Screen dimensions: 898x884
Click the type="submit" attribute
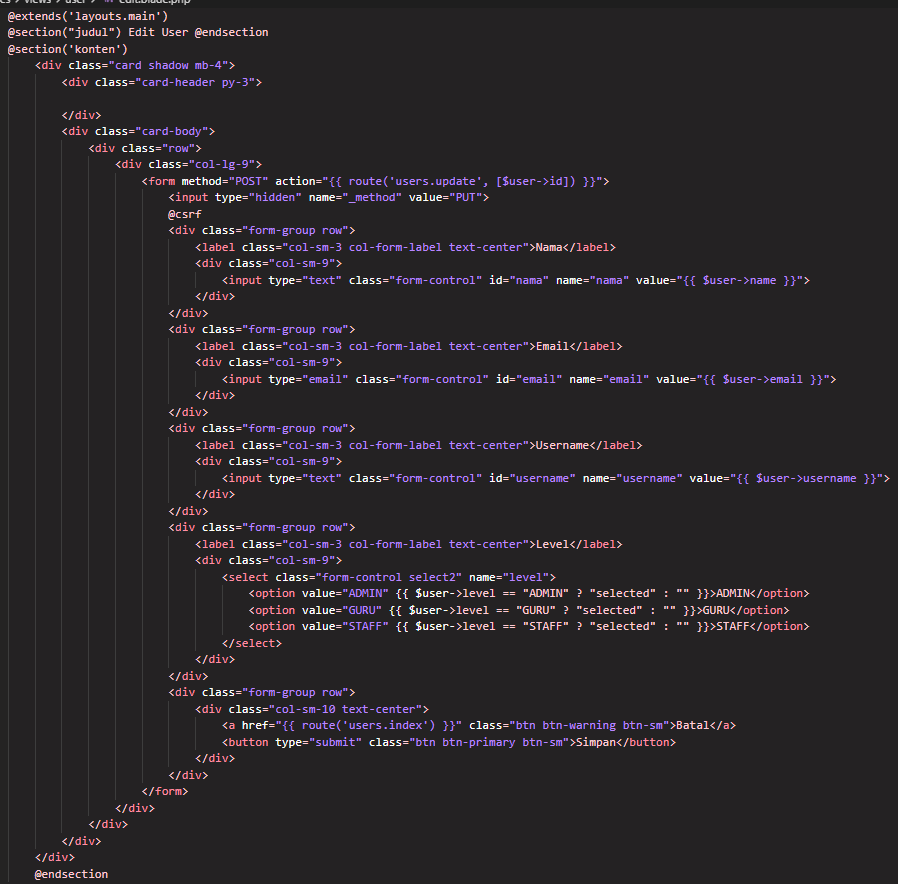(x=318, y=743)
